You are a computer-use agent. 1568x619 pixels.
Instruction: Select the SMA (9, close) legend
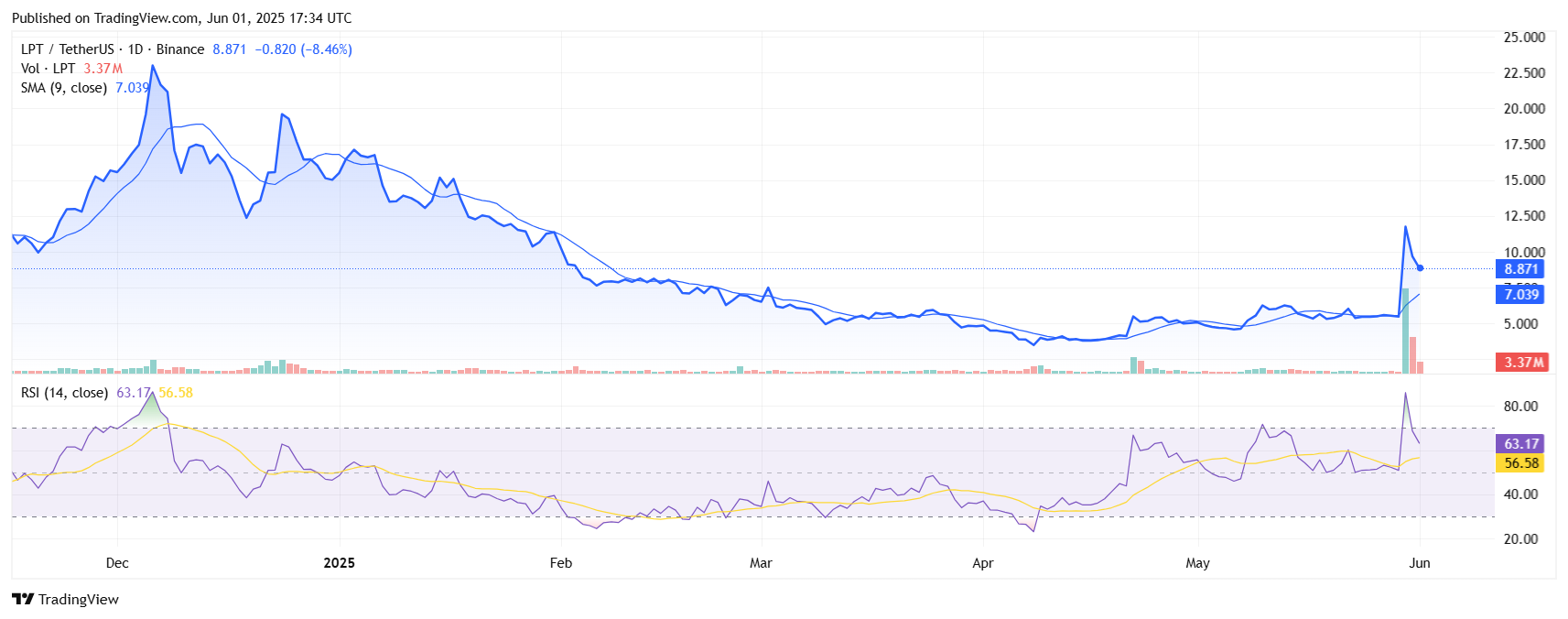click(63, 88)
